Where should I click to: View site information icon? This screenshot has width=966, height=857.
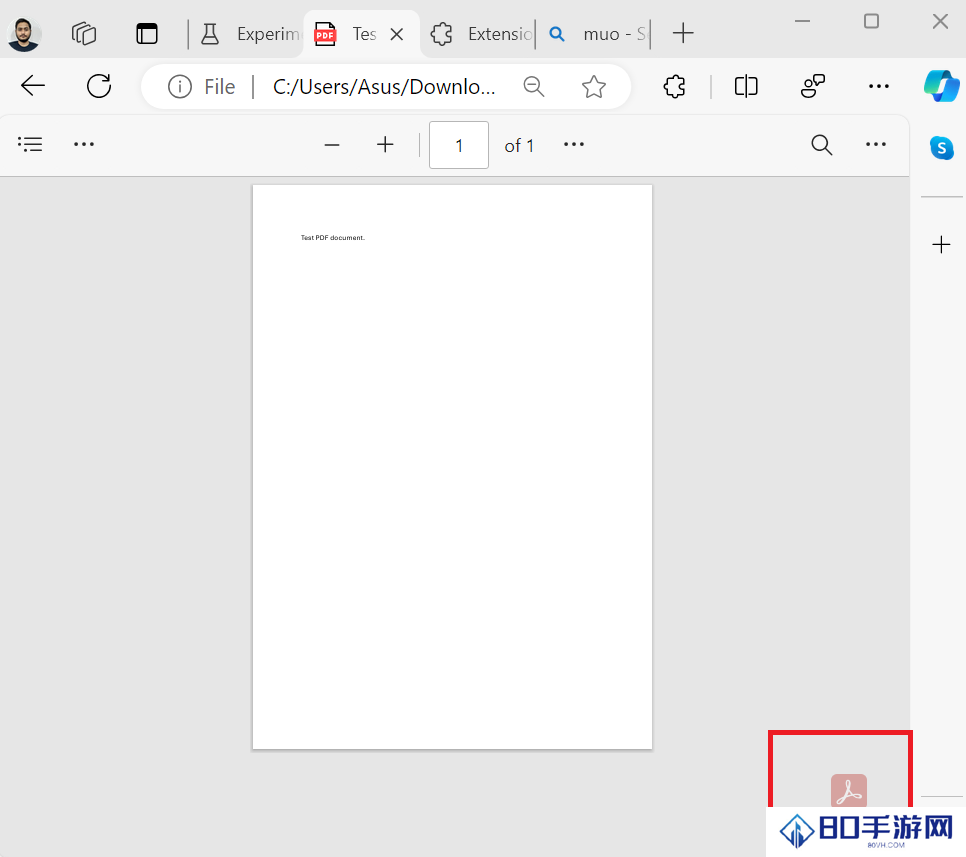coord(180,87)
